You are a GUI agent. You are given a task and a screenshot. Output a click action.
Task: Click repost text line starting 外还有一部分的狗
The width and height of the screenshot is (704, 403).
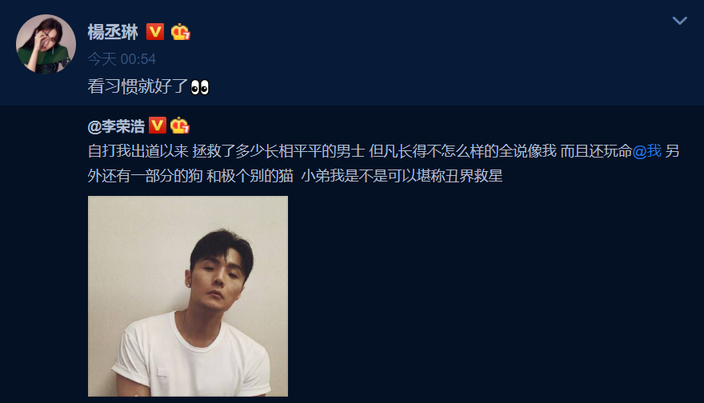(295, 176)
